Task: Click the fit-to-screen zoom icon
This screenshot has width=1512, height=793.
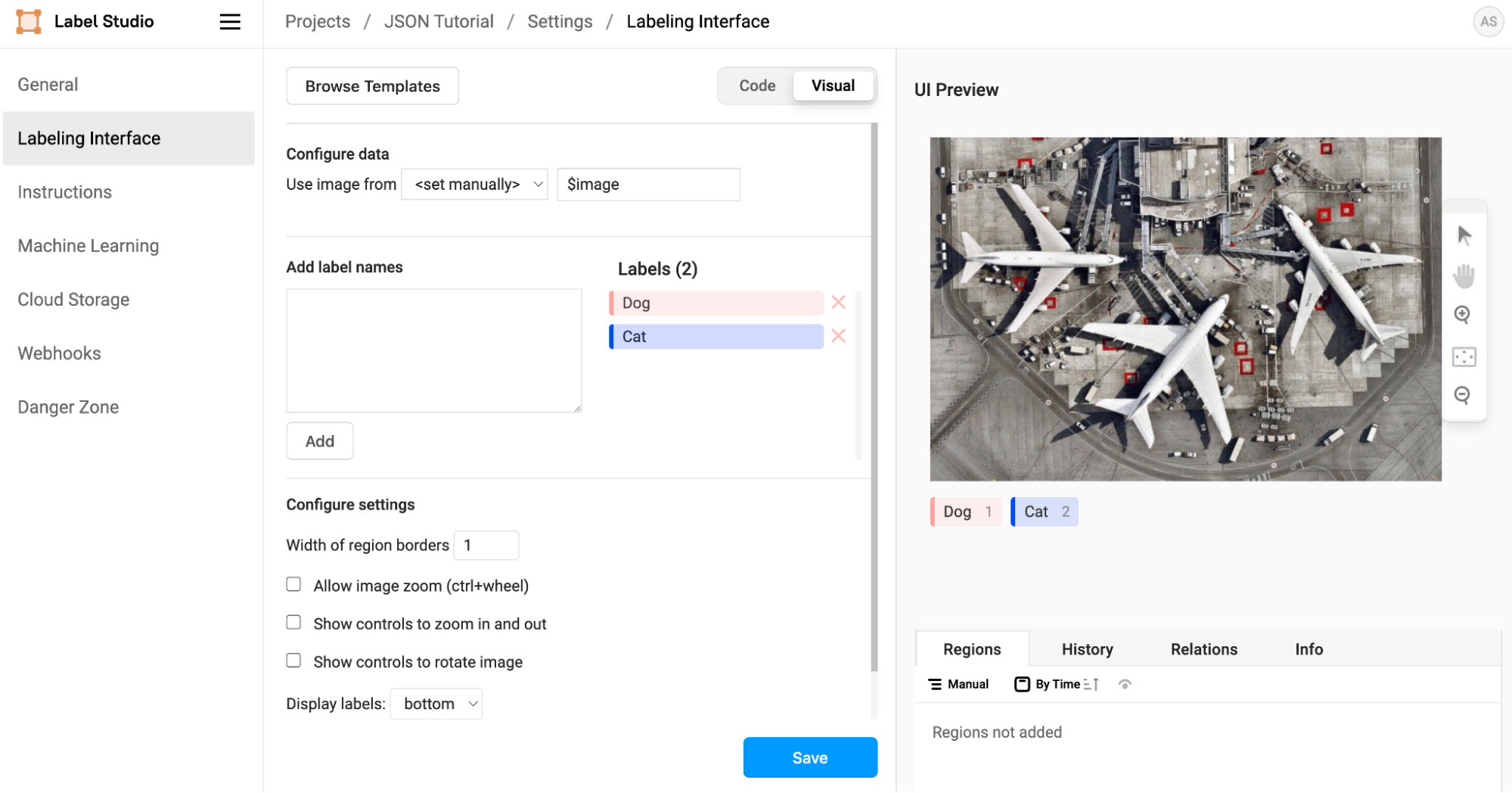Action: (x=1464, y=356)
